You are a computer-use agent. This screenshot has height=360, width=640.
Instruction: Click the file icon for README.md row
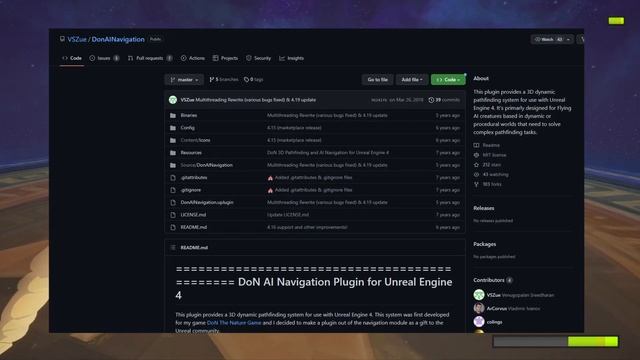tap(173, 227)
